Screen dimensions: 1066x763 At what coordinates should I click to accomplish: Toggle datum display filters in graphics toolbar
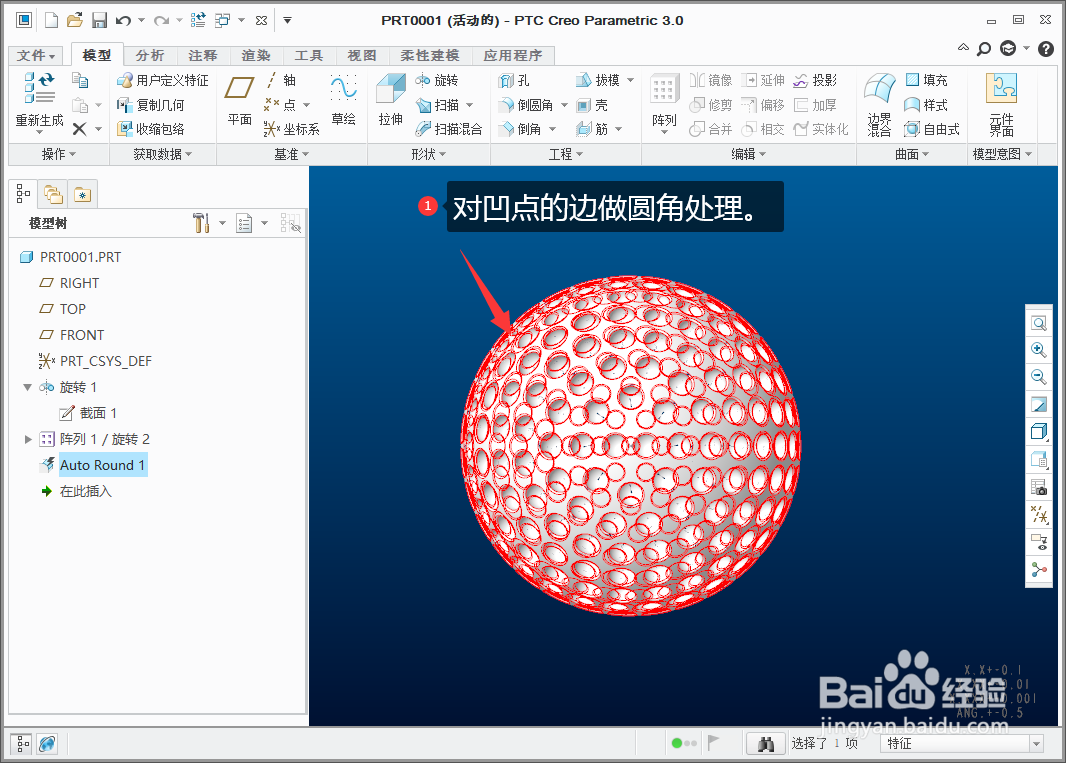point(1039,515)
